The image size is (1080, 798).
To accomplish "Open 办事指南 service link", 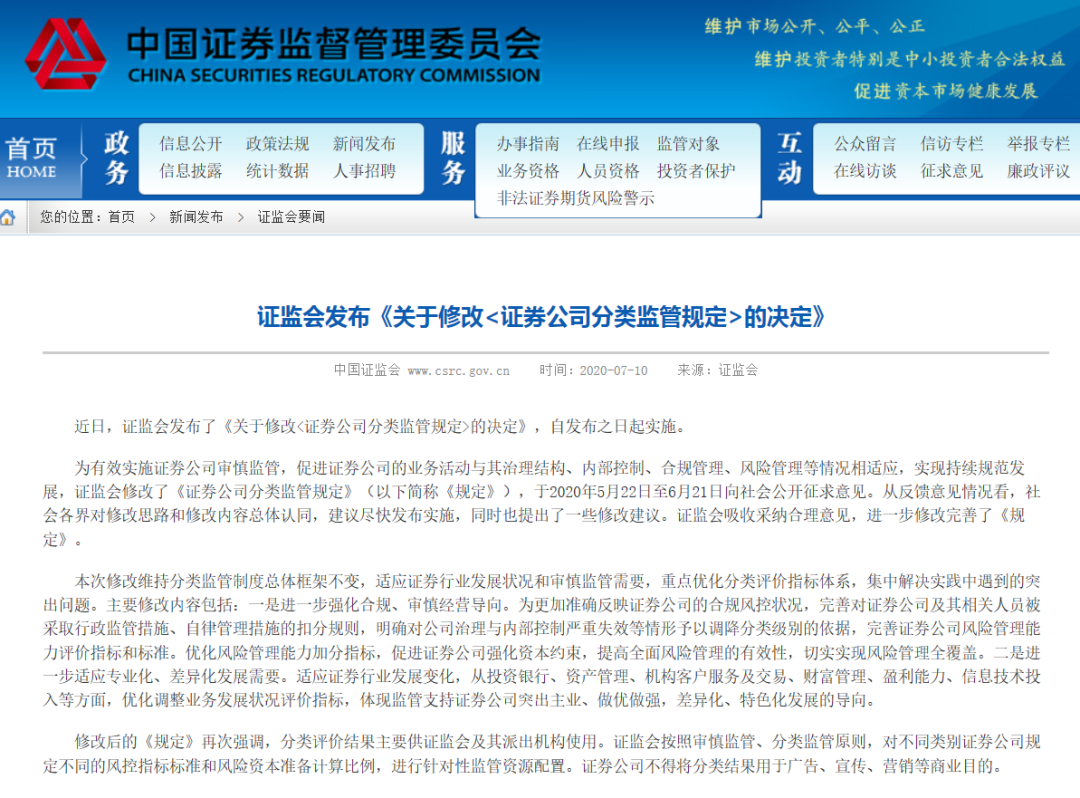I will (528, 144).
